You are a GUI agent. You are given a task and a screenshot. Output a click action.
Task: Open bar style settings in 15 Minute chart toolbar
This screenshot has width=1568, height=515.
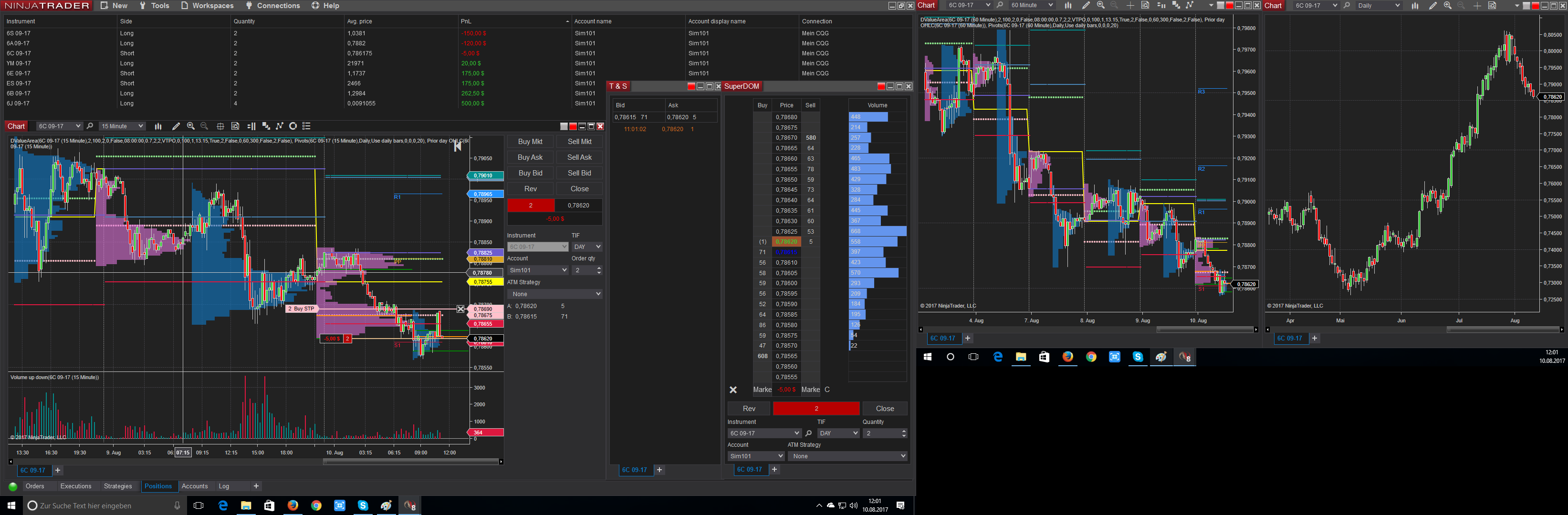158,126
